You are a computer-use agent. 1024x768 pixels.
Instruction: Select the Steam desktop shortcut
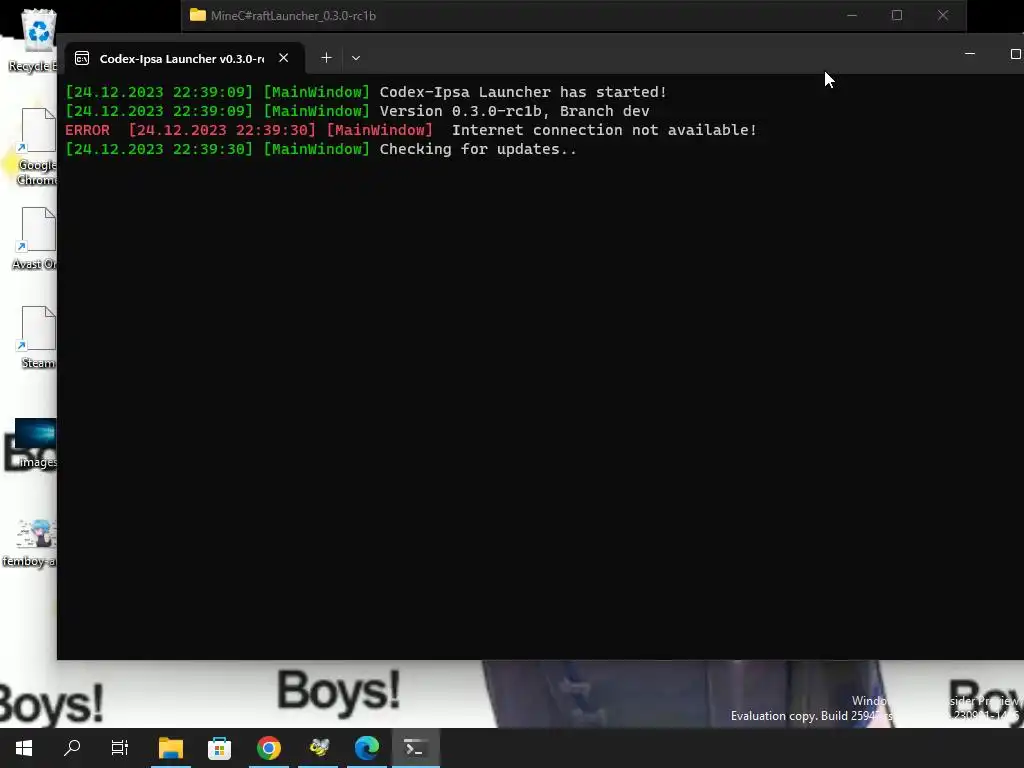[38, 338]
